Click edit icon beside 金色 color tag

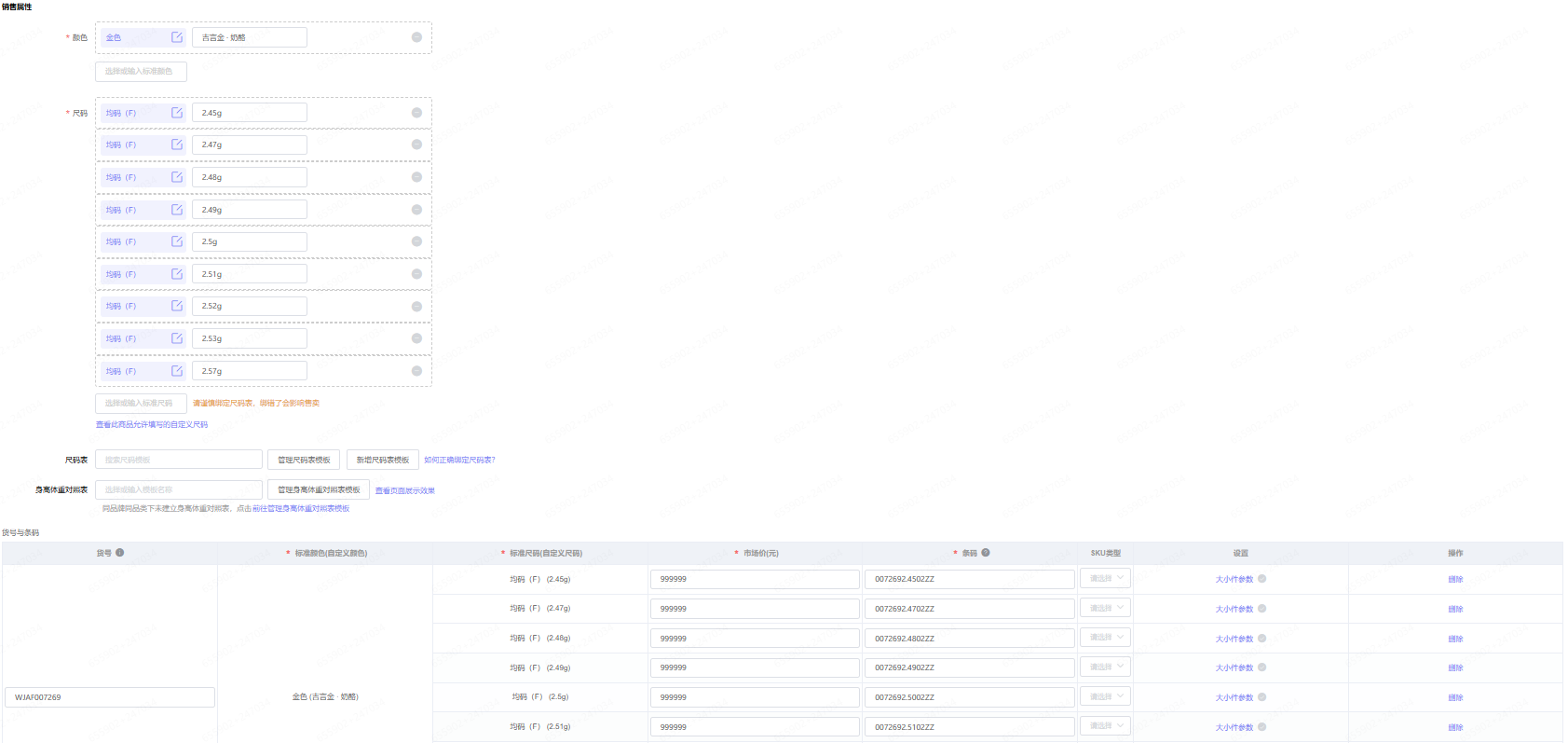[177, 37]
